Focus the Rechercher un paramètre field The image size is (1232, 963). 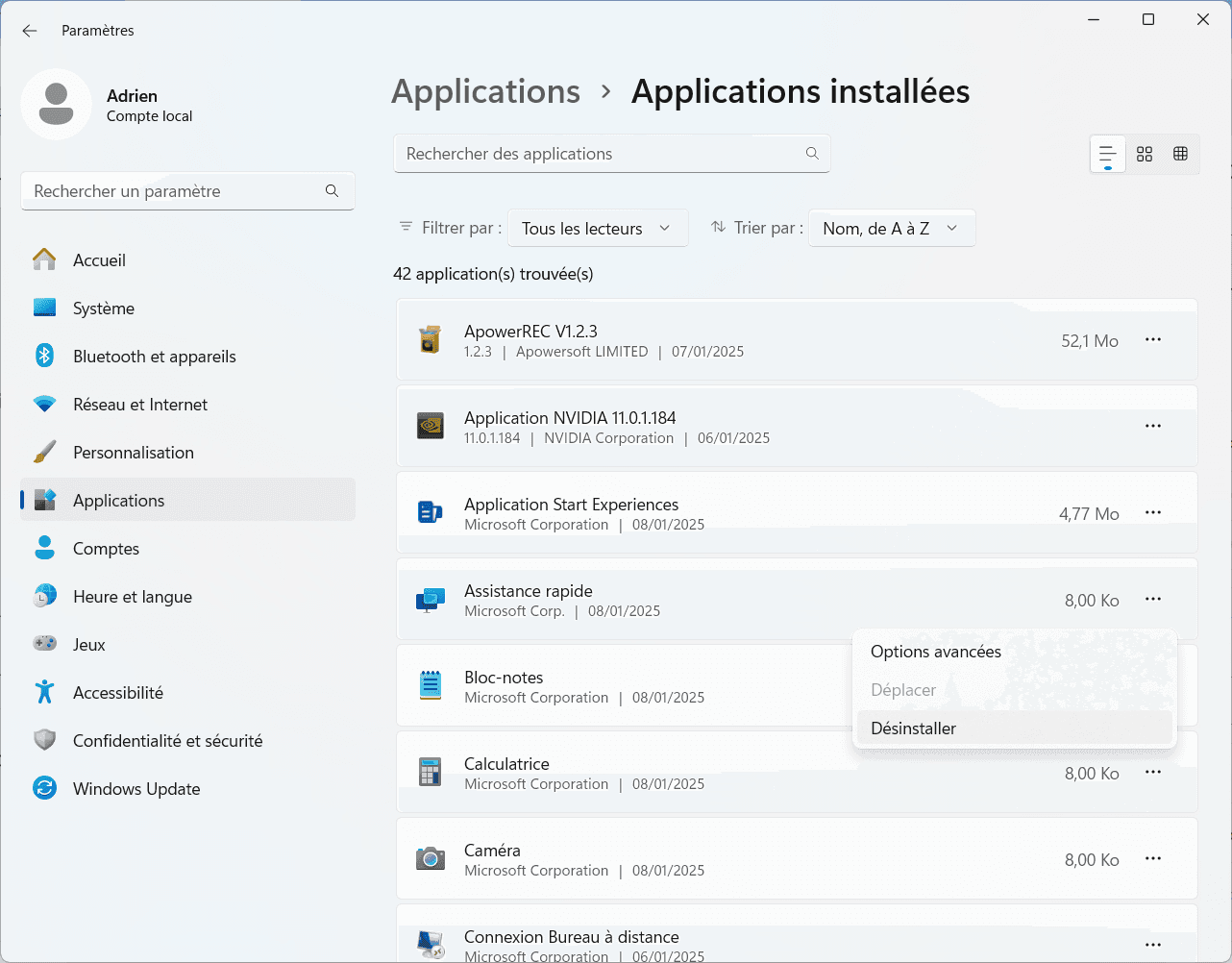187,191
